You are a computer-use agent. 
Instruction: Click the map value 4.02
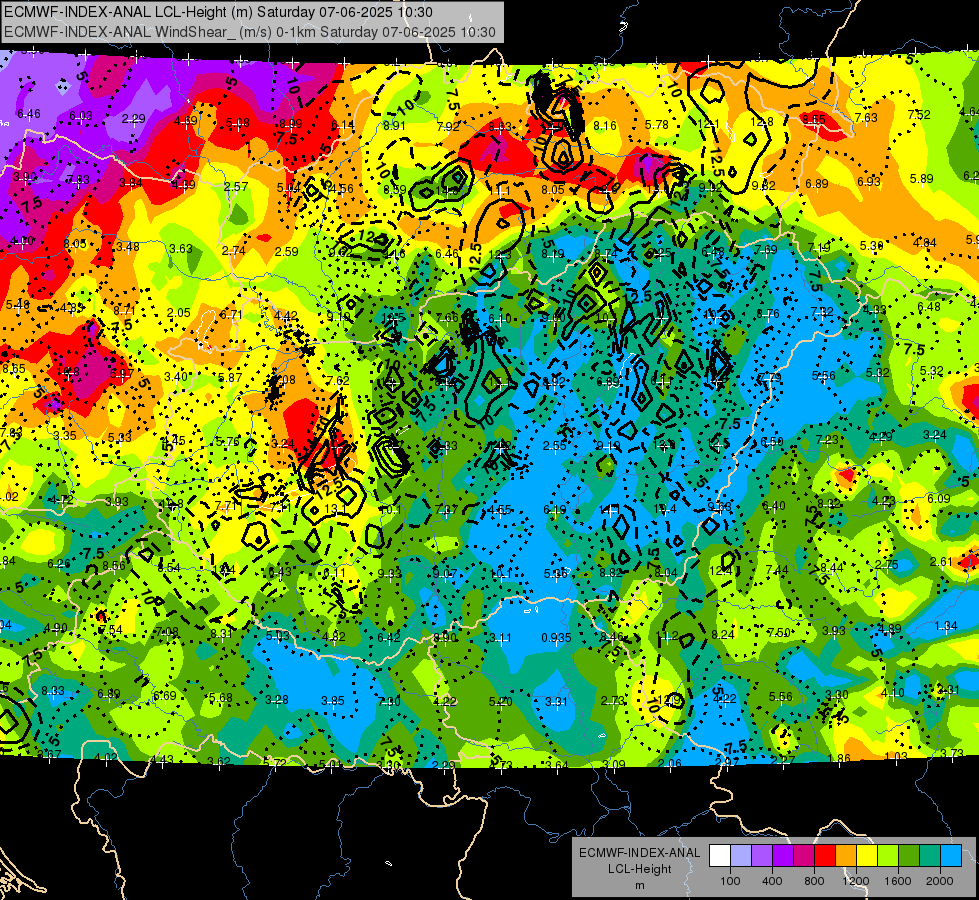105,758
